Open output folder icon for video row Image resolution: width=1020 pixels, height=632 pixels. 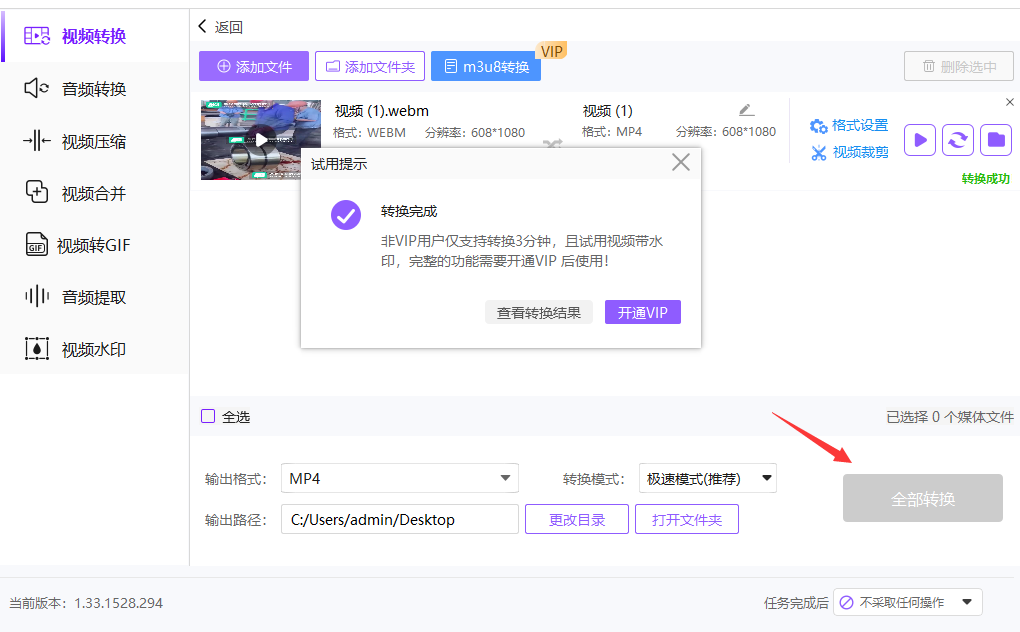point(996,140)
